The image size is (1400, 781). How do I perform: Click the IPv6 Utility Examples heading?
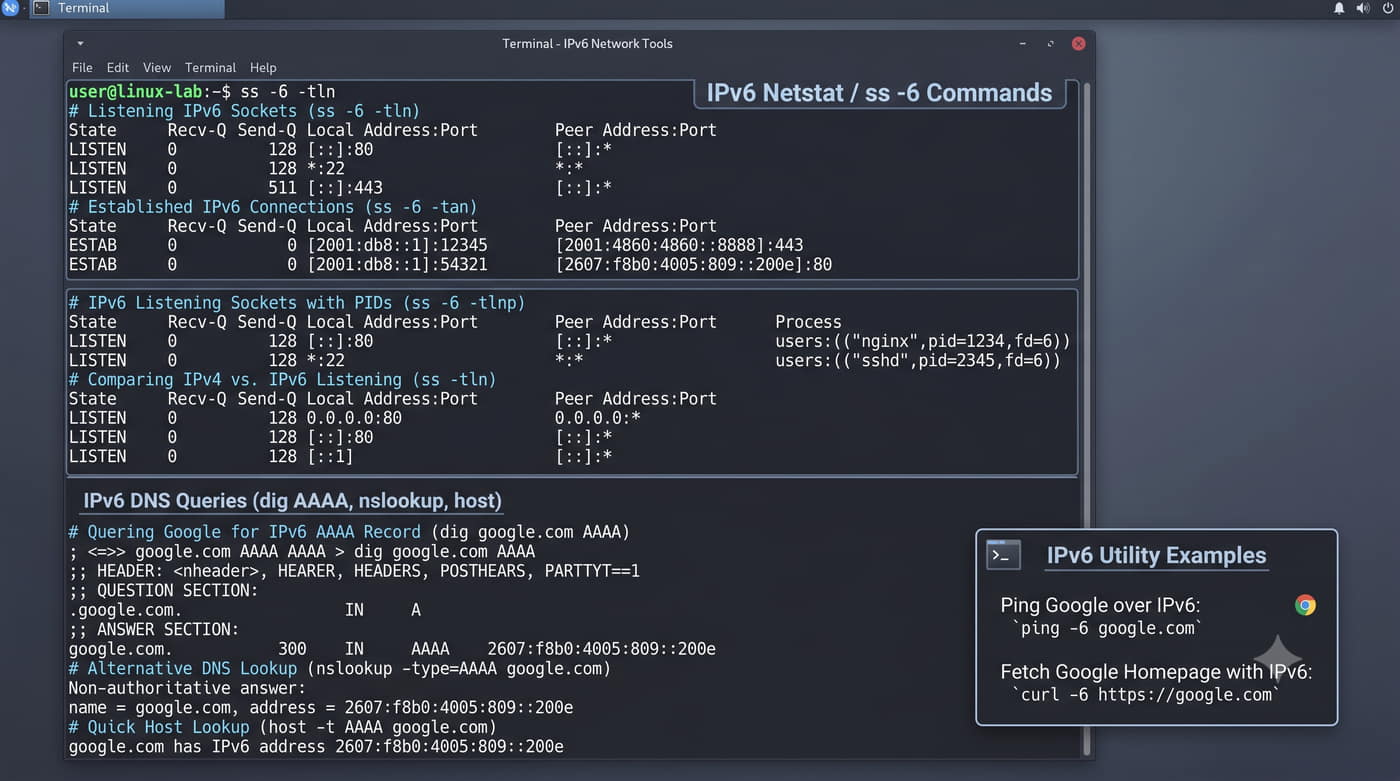coord(1156,556)
